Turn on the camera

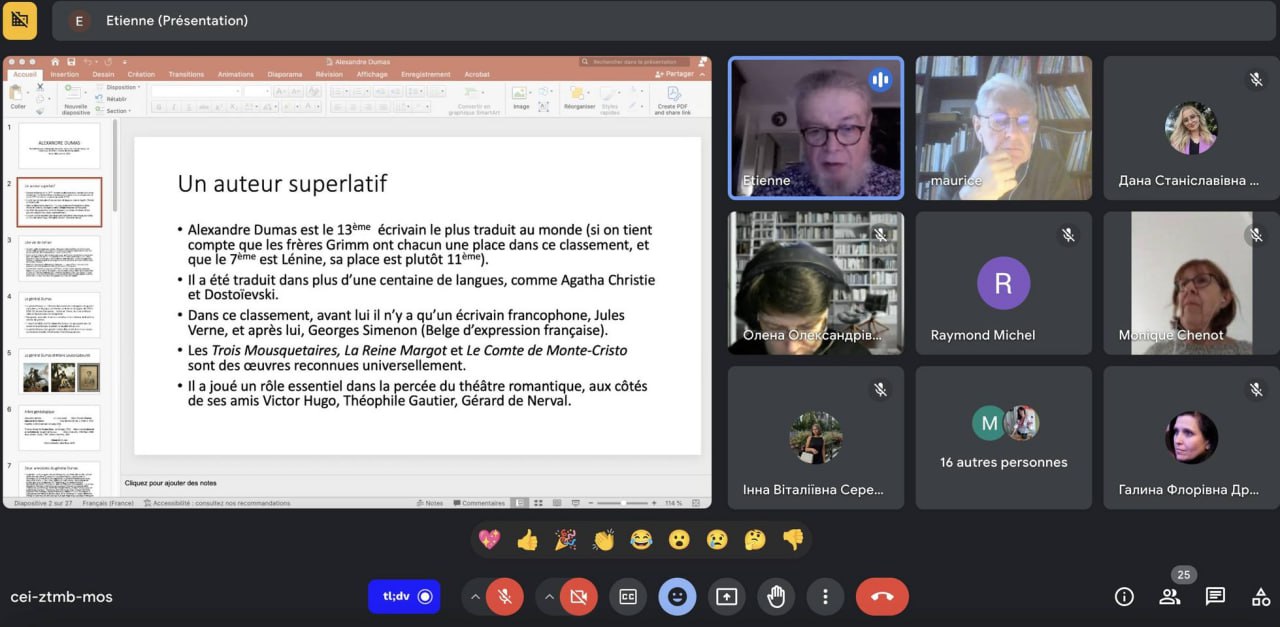[x=578, y=597]
